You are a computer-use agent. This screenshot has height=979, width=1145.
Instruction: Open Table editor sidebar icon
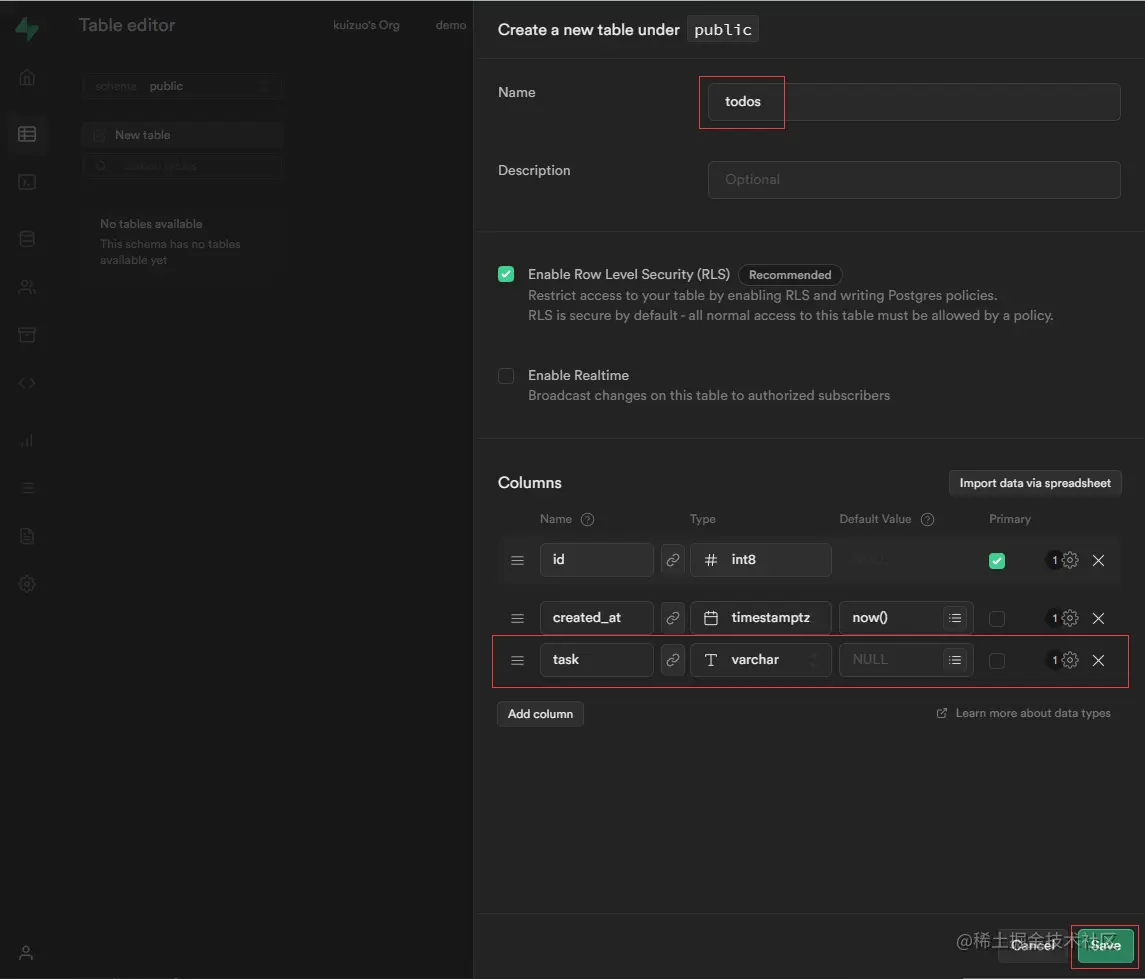[x=27, y=134]
